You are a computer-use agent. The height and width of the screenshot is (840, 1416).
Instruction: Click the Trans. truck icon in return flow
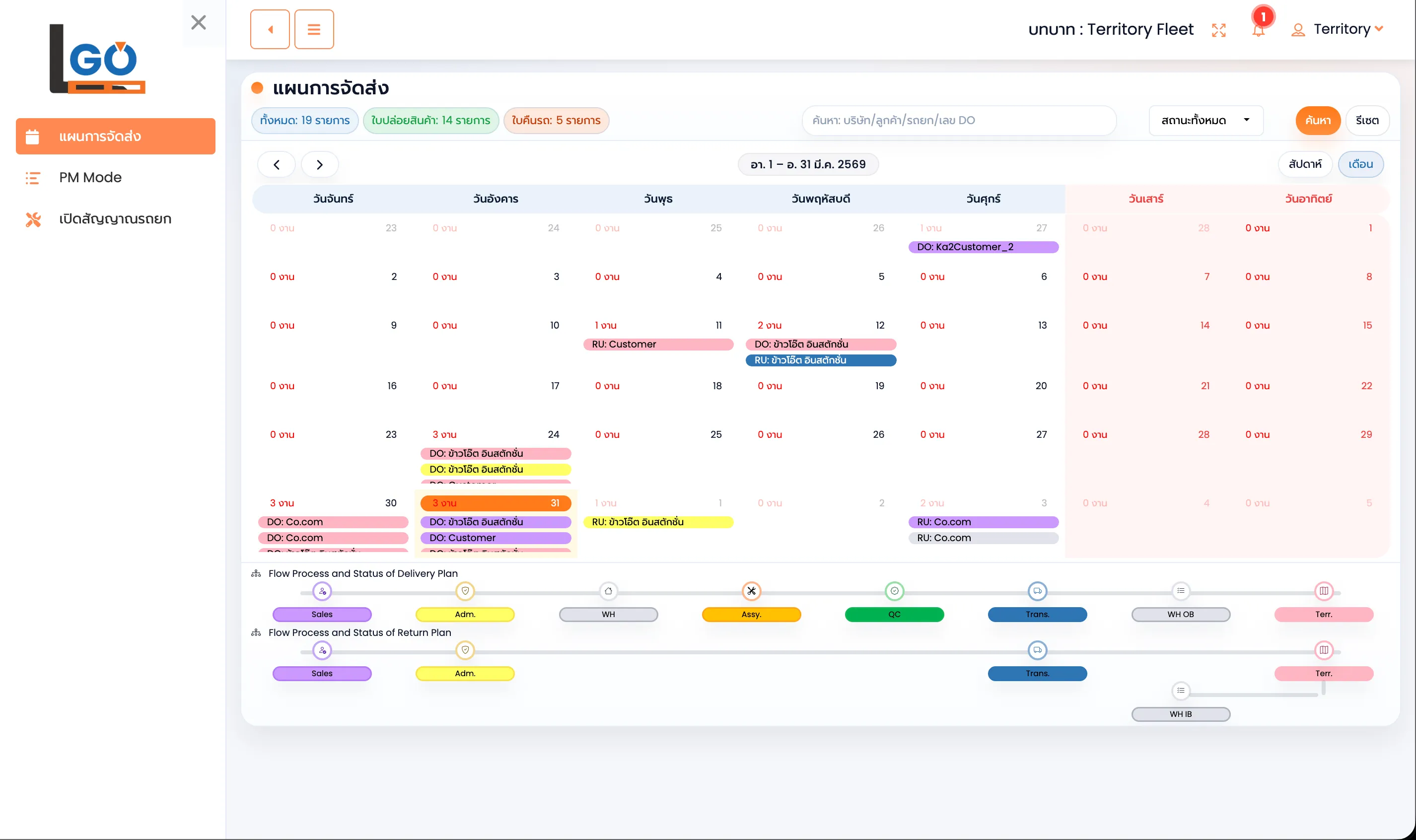tap(1037, 650)
